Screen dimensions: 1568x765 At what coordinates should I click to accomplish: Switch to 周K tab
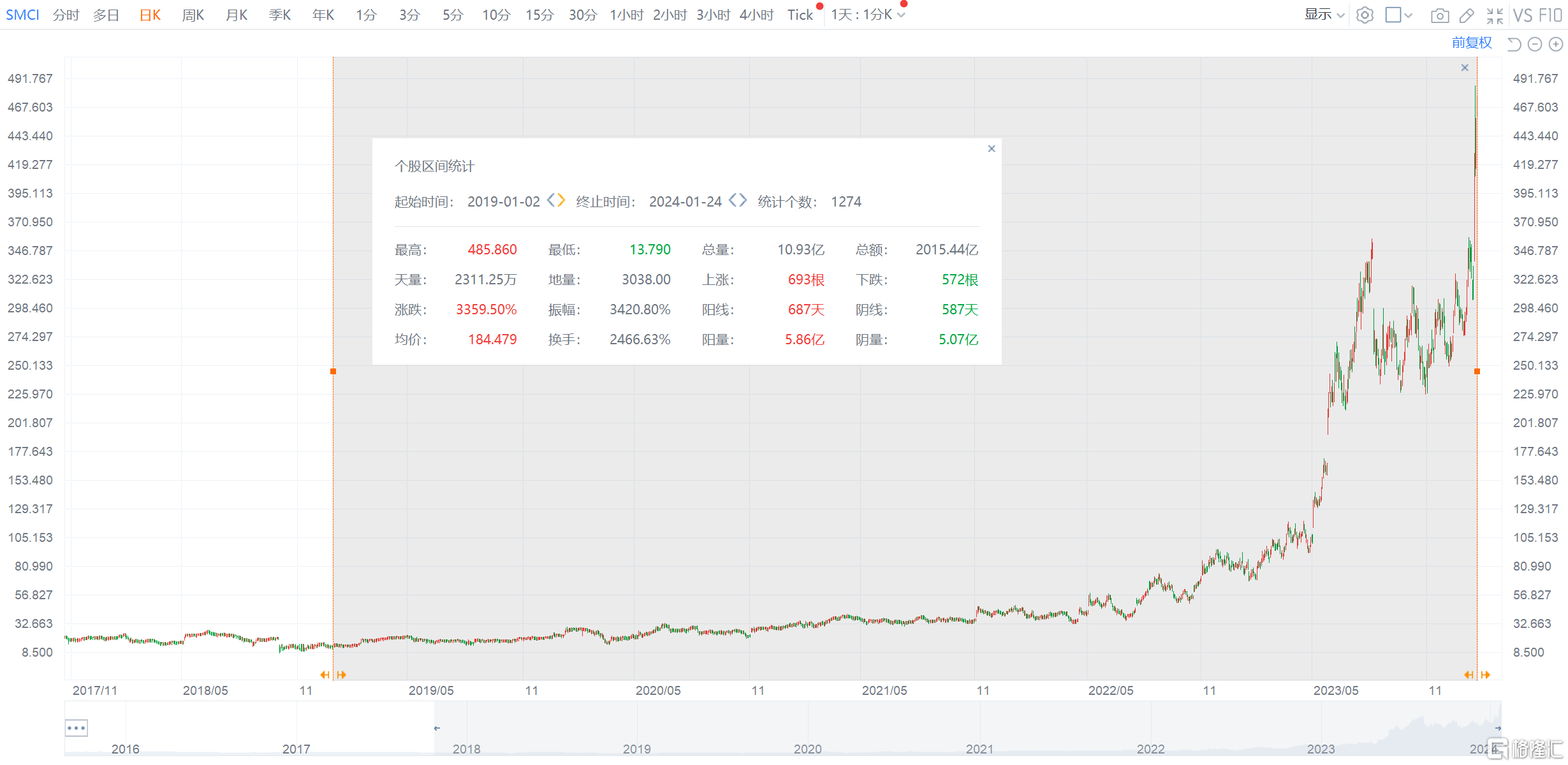193,15
